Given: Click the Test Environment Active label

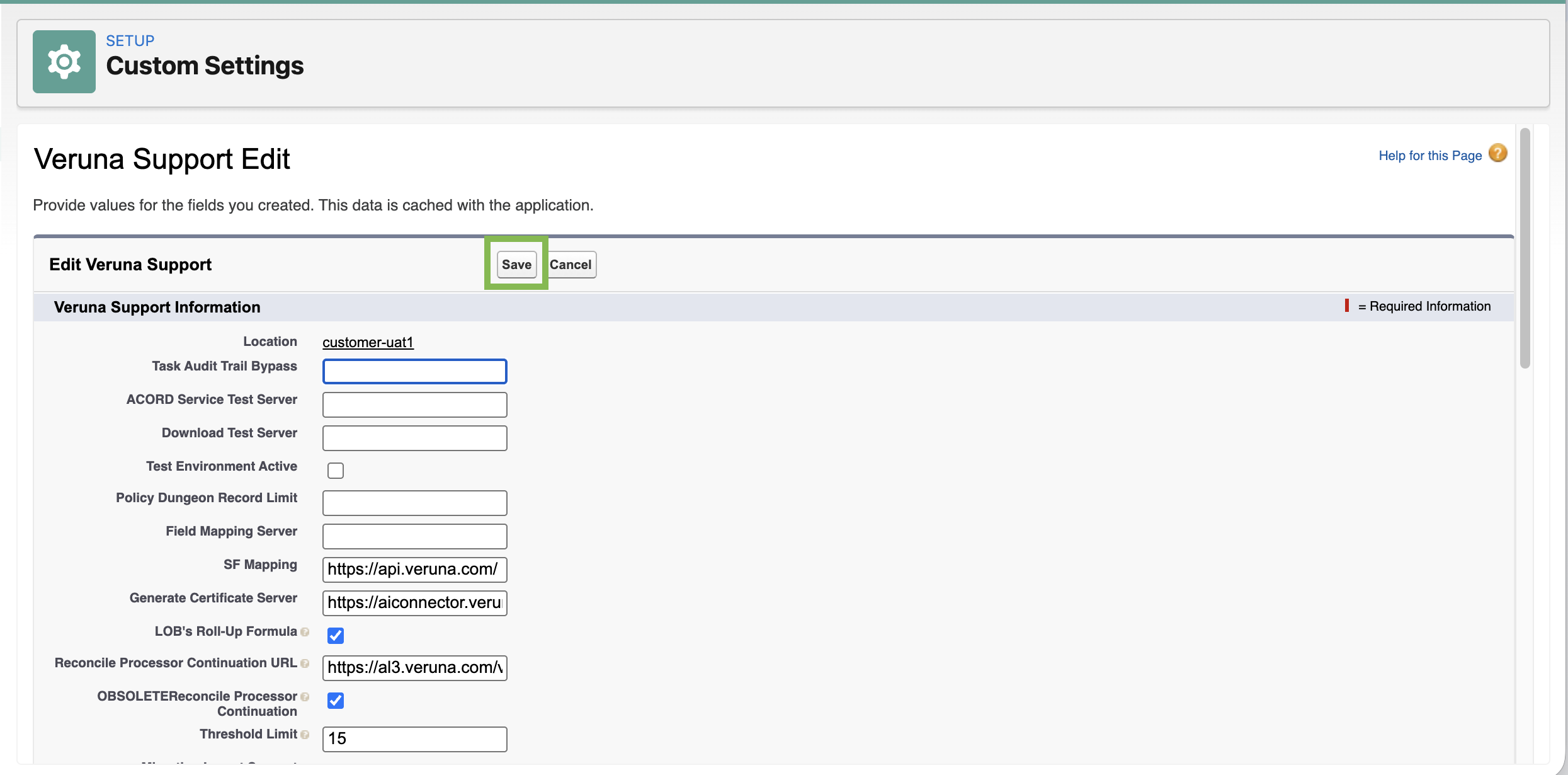Looking at the screenshot, I should [x=222, y=466].
